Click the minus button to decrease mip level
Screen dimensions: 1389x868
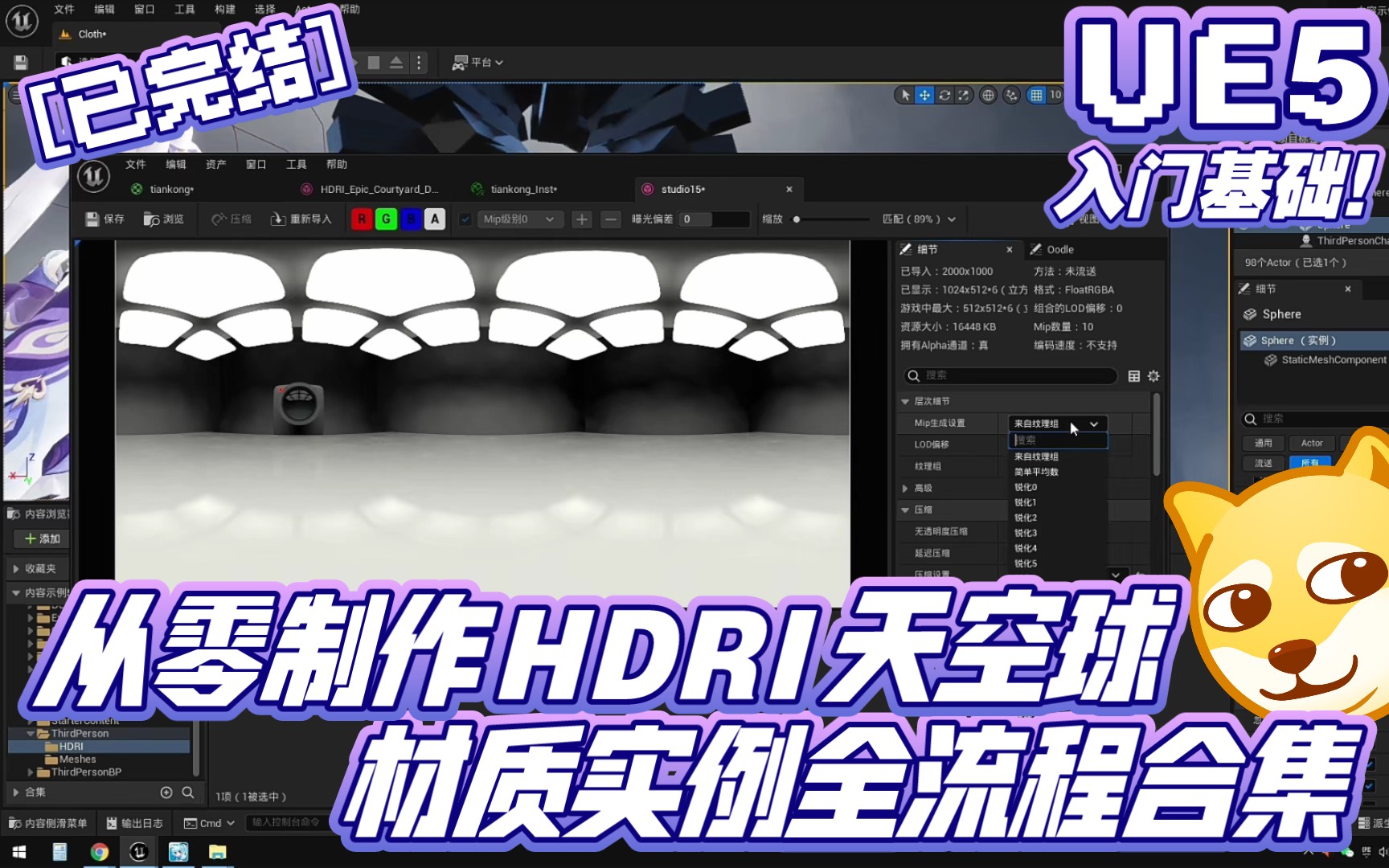[611, 219]
